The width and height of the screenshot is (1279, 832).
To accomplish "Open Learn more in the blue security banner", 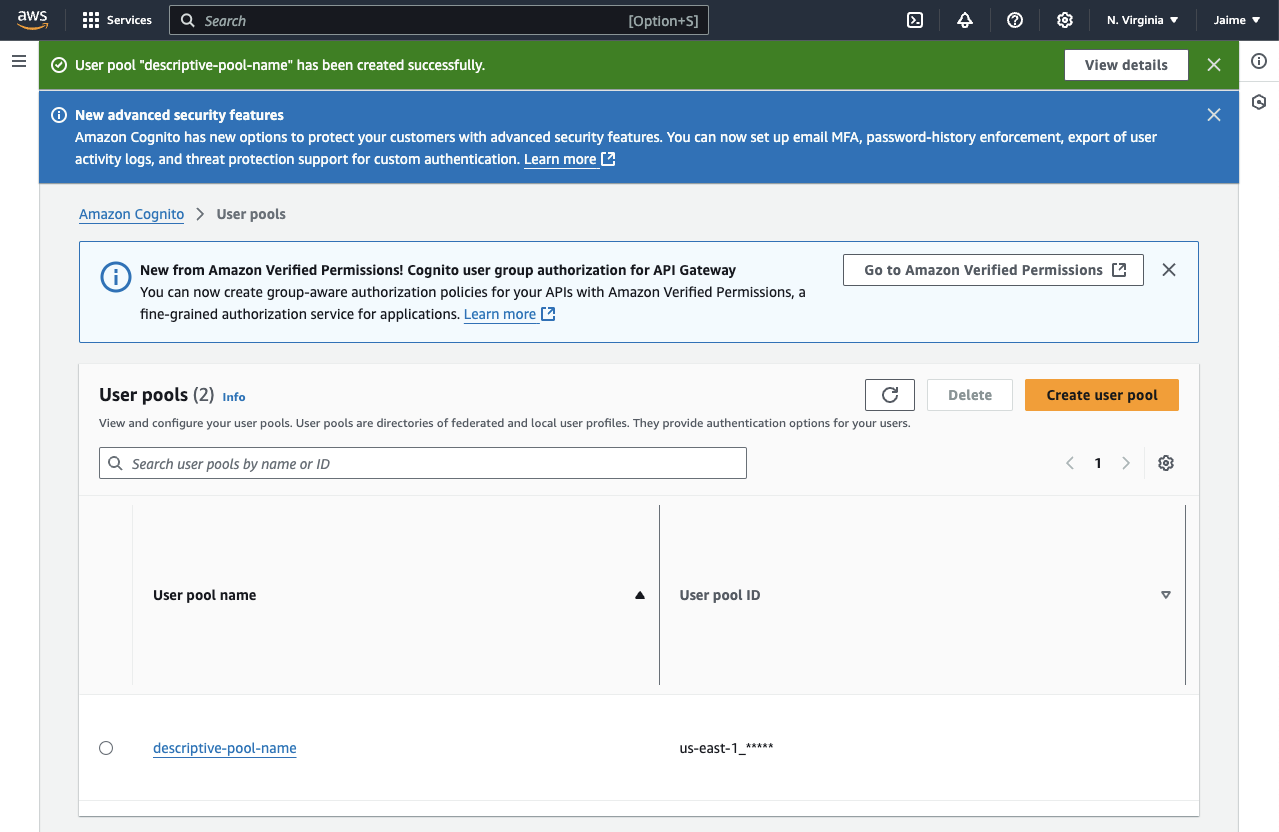I will (x=569, y=159).
